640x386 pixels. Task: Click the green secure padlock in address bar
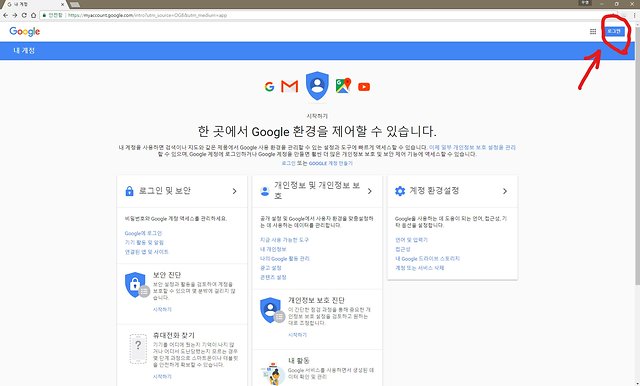click(x=44, y=15)
